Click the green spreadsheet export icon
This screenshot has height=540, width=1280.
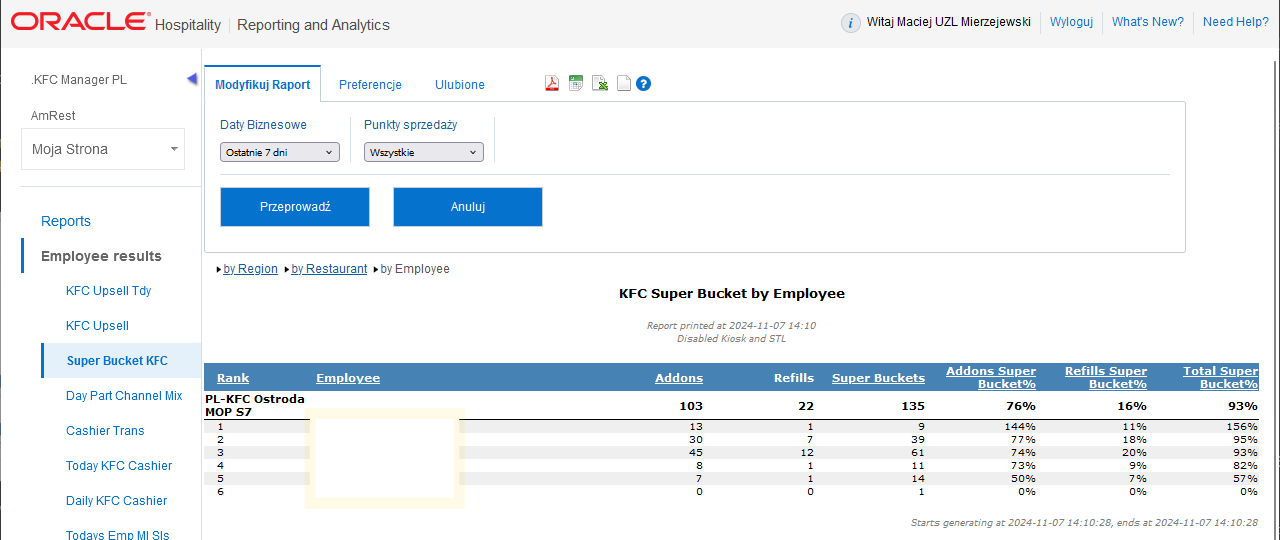click(576, 84)
